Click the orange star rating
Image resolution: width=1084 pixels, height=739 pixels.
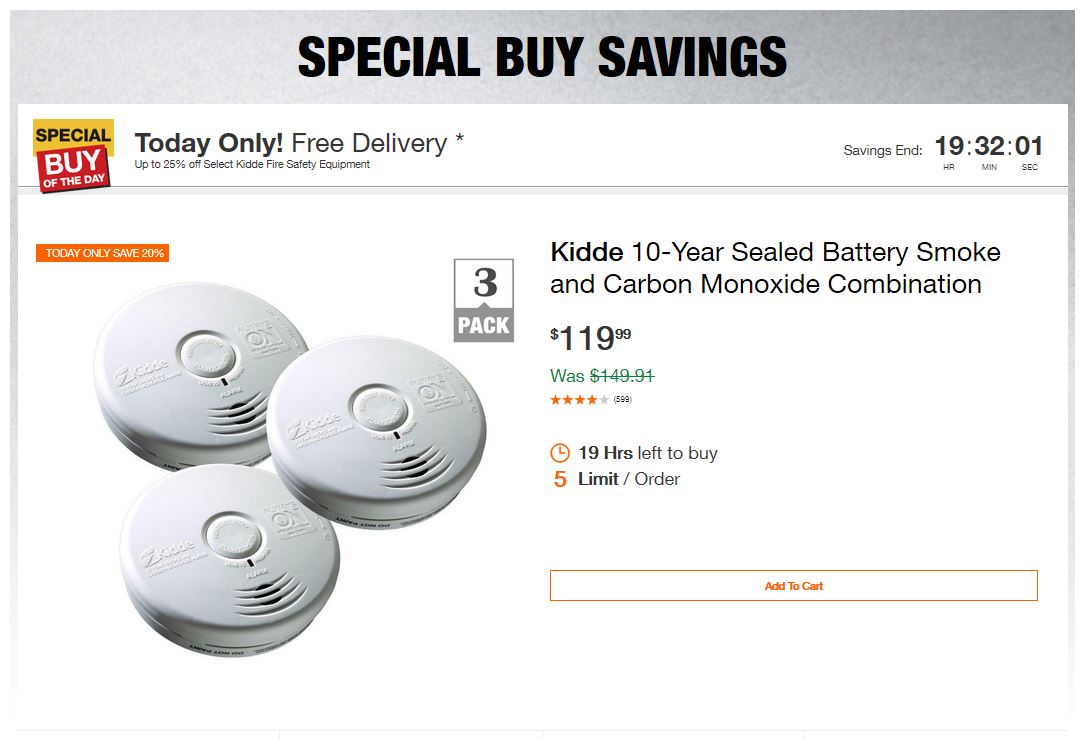(579, 400)
